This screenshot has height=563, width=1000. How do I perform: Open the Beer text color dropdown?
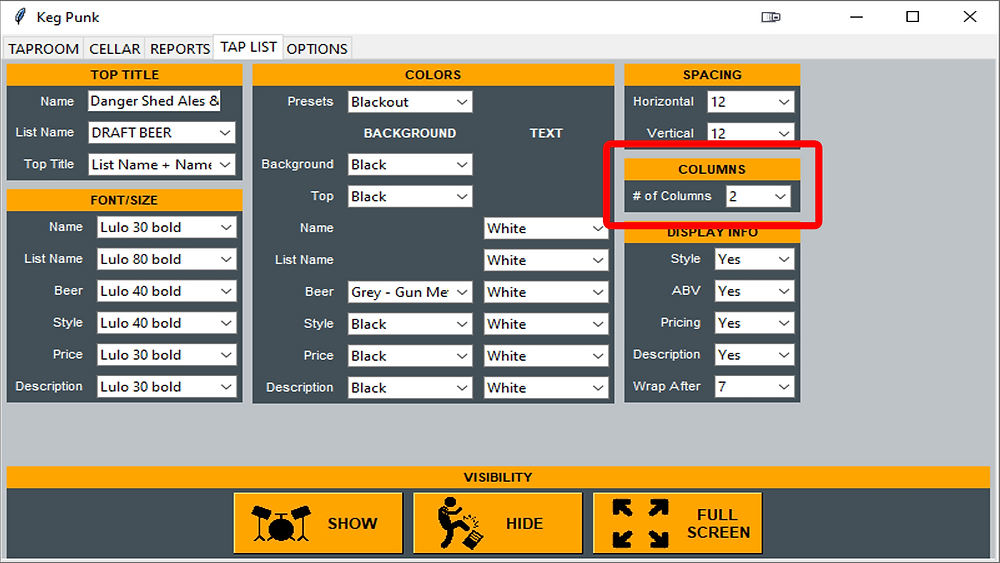click(x=545, y=292)
